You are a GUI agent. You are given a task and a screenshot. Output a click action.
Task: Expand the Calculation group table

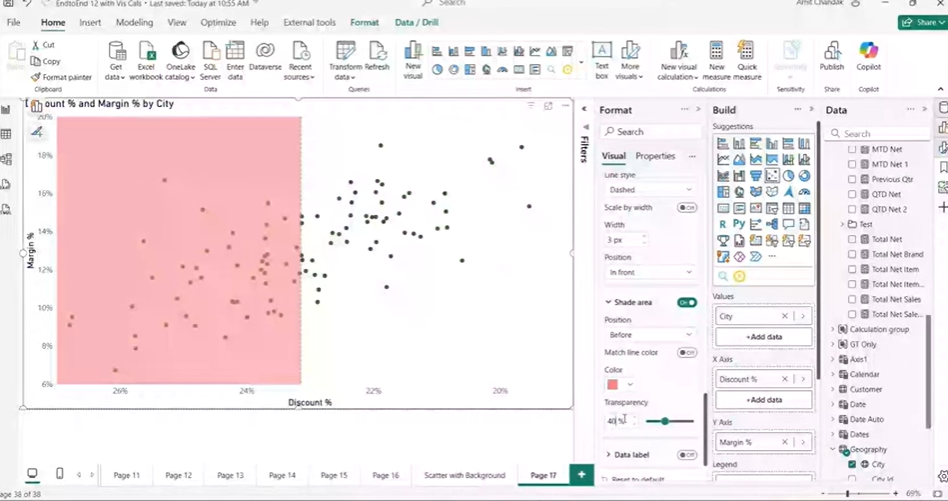(x=833, y=329)
